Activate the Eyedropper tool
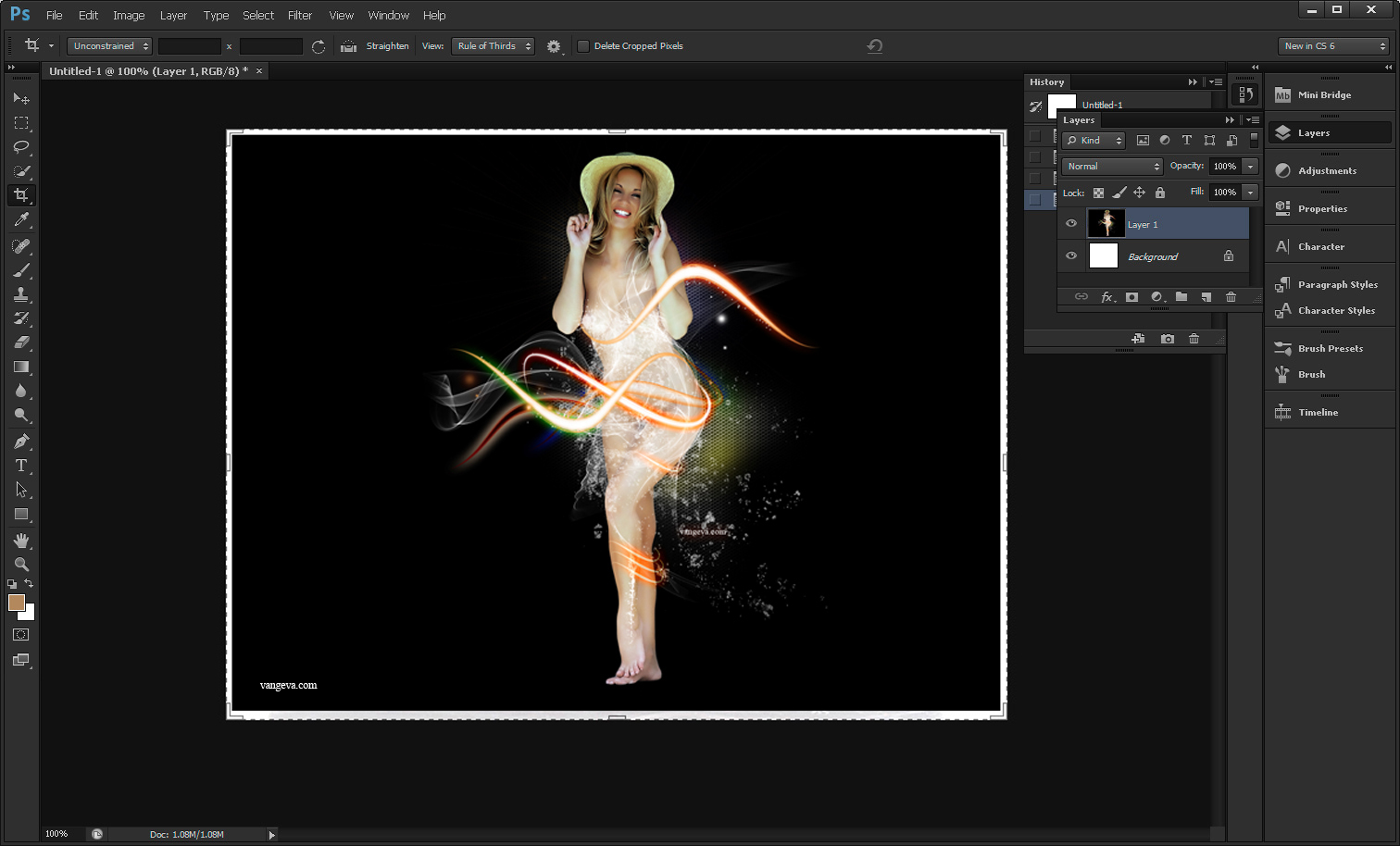The height and width of the screenshot is (846, 1400). coord(21,219)
